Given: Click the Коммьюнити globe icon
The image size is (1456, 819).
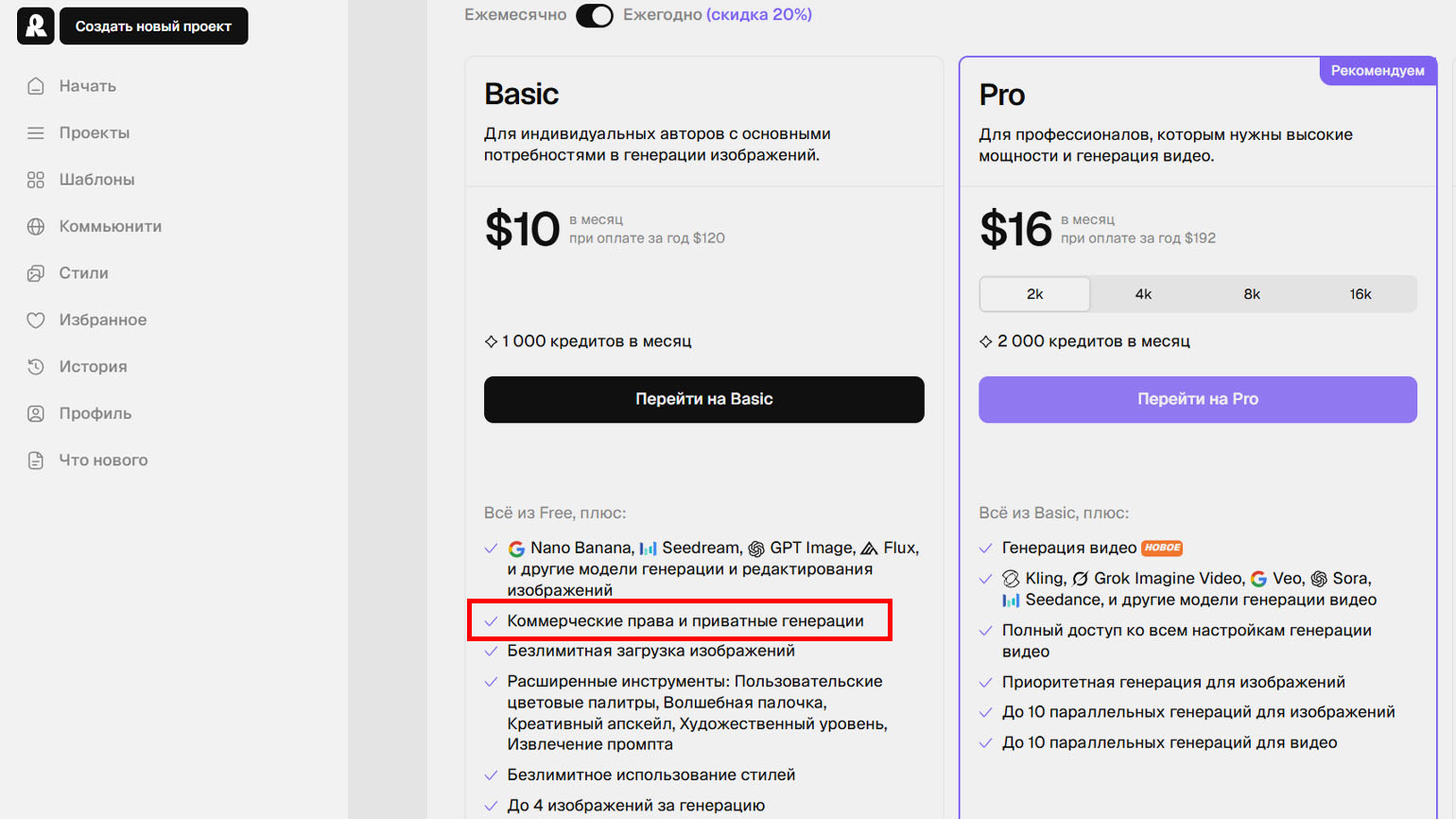Looking at the screenshot, I should (x=36, y=227).
